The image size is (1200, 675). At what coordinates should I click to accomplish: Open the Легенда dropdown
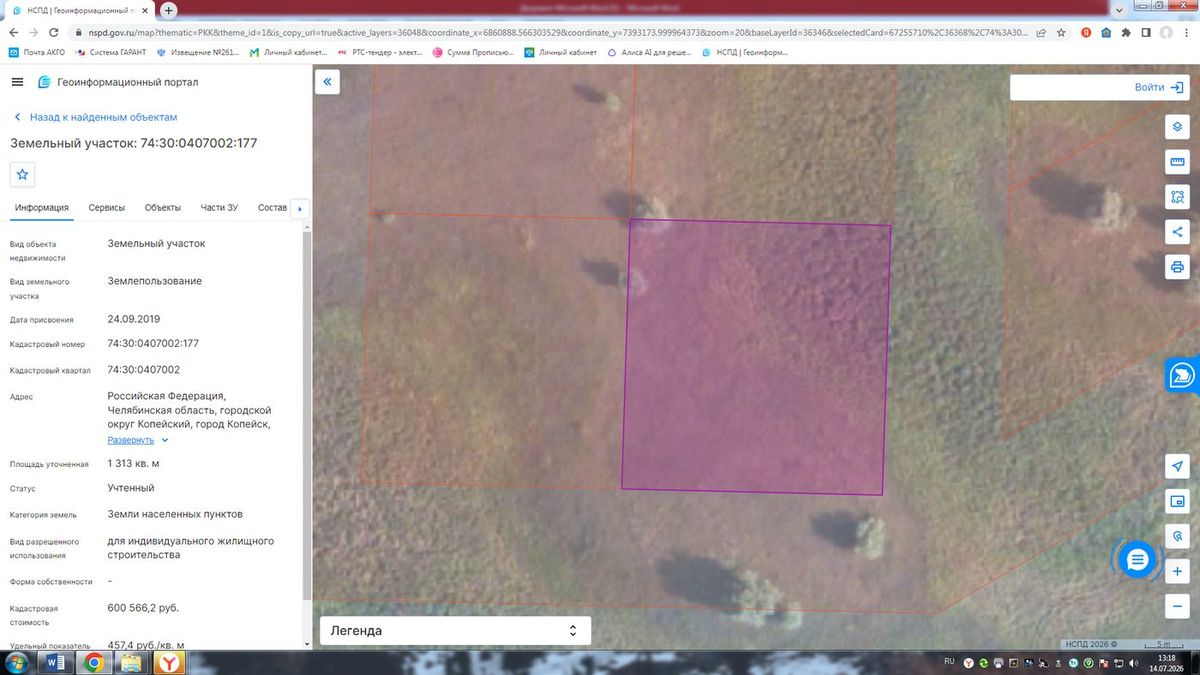coord(455,631)
